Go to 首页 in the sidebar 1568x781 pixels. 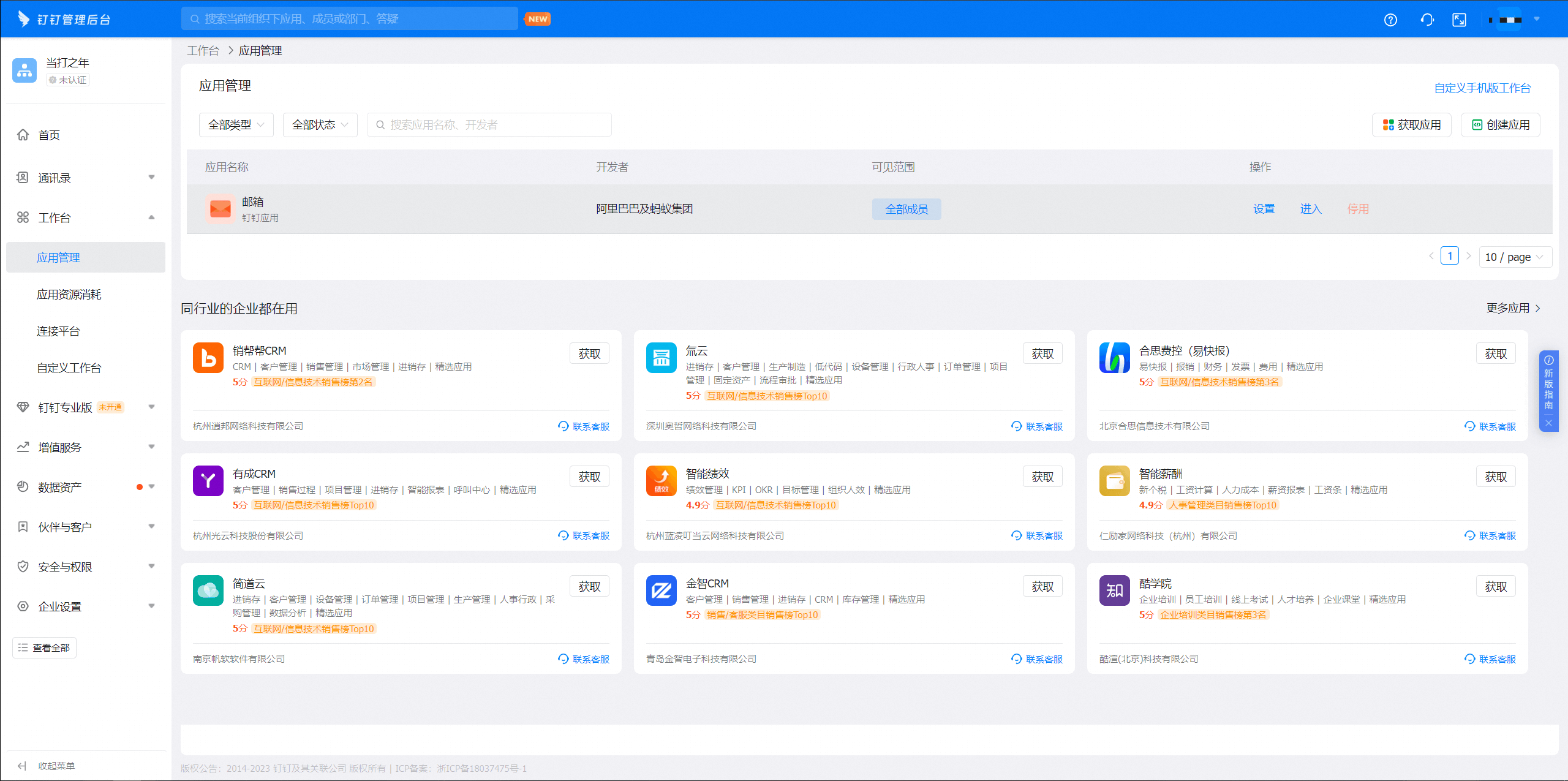tap(49, 135)
